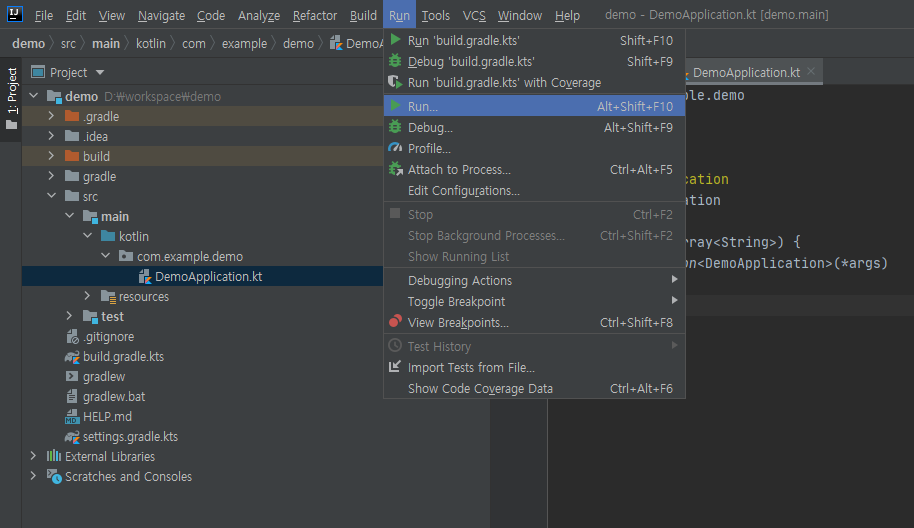This screenshot has width=914, height=528.
Task: Expand the test folder node
Action: [x=69, y=316]
